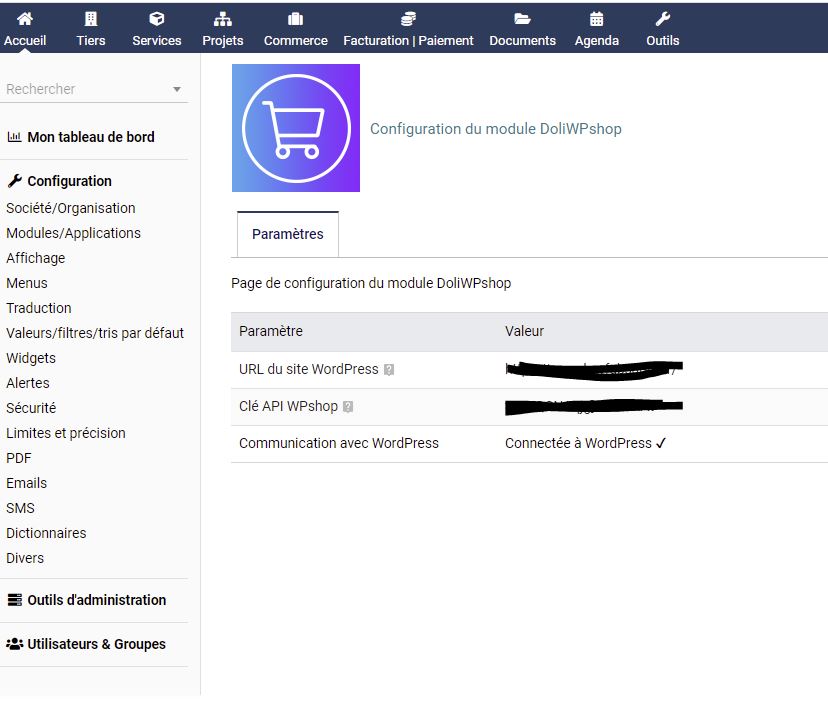Click help icon next to Clé API WPshop
Image resolution: width=828 pixels, height=701 pixels.
[348, 407]
